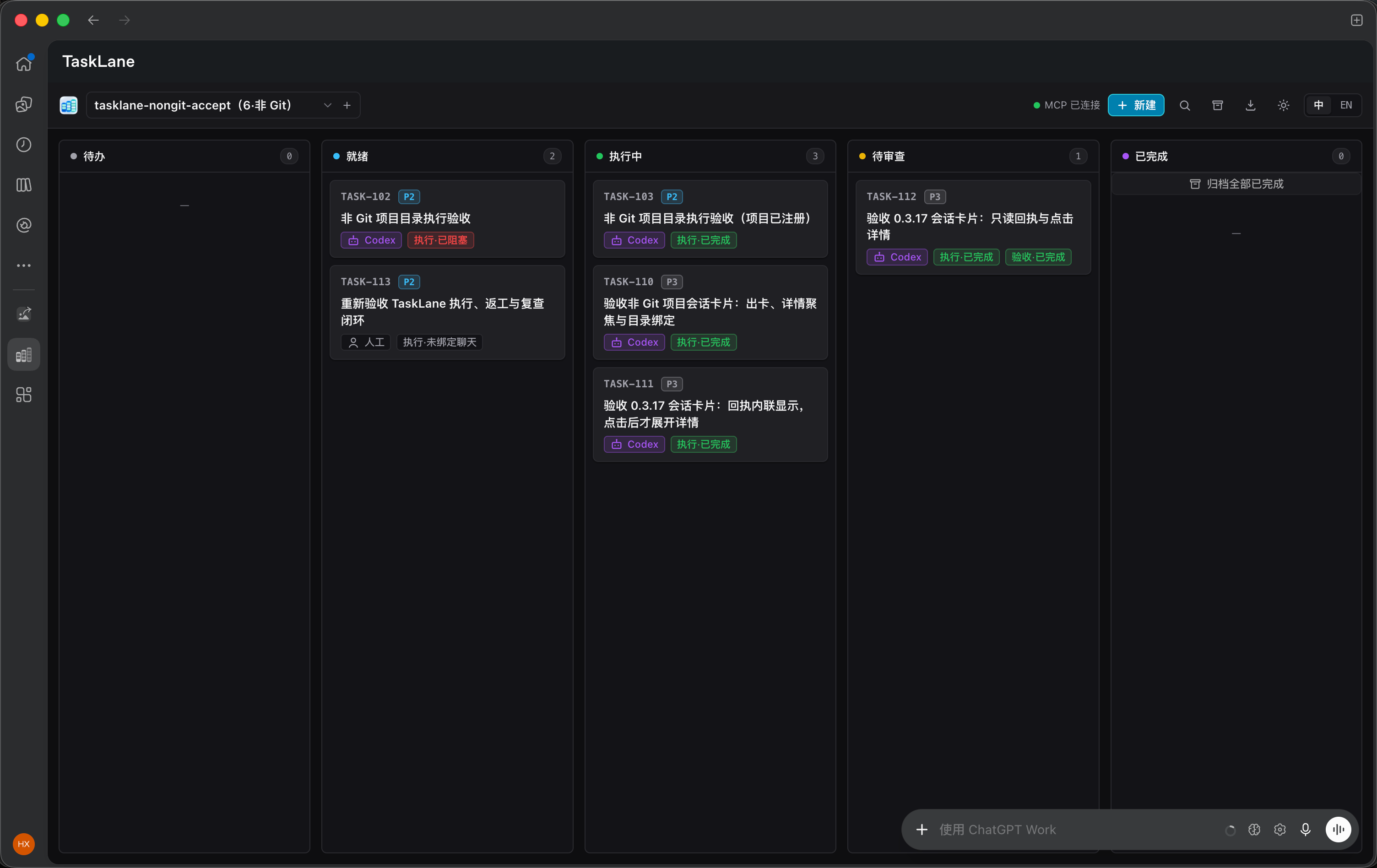Open the HX user avatar
The width and height of the screenshot is (1377, 868).
coord(23,844)
